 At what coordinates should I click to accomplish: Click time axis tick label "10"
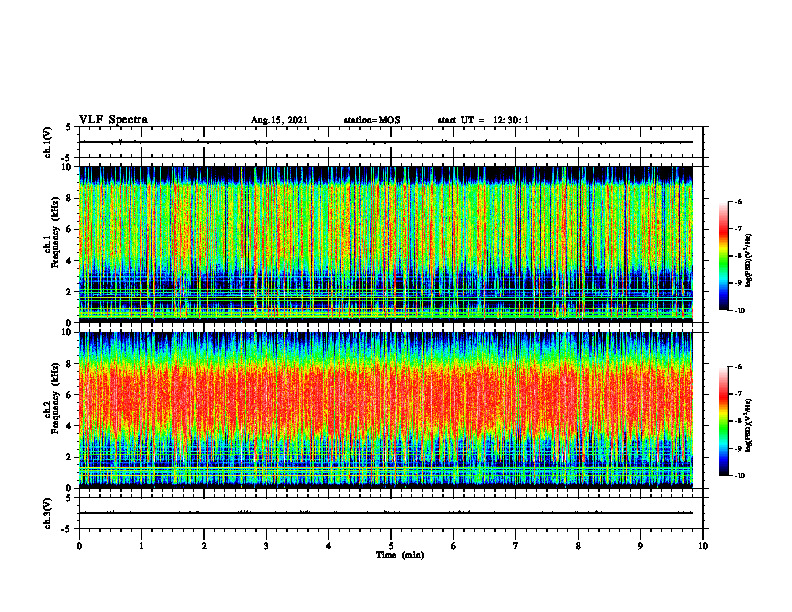pyautogui.click(x=703, y=546)
